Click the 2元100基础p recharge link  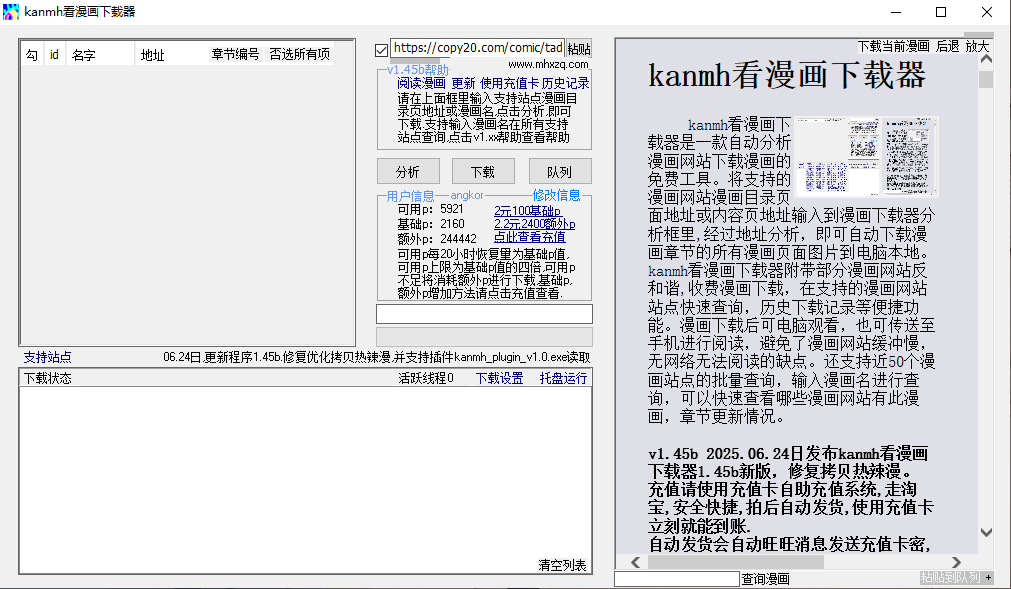[x=527, y=210]
